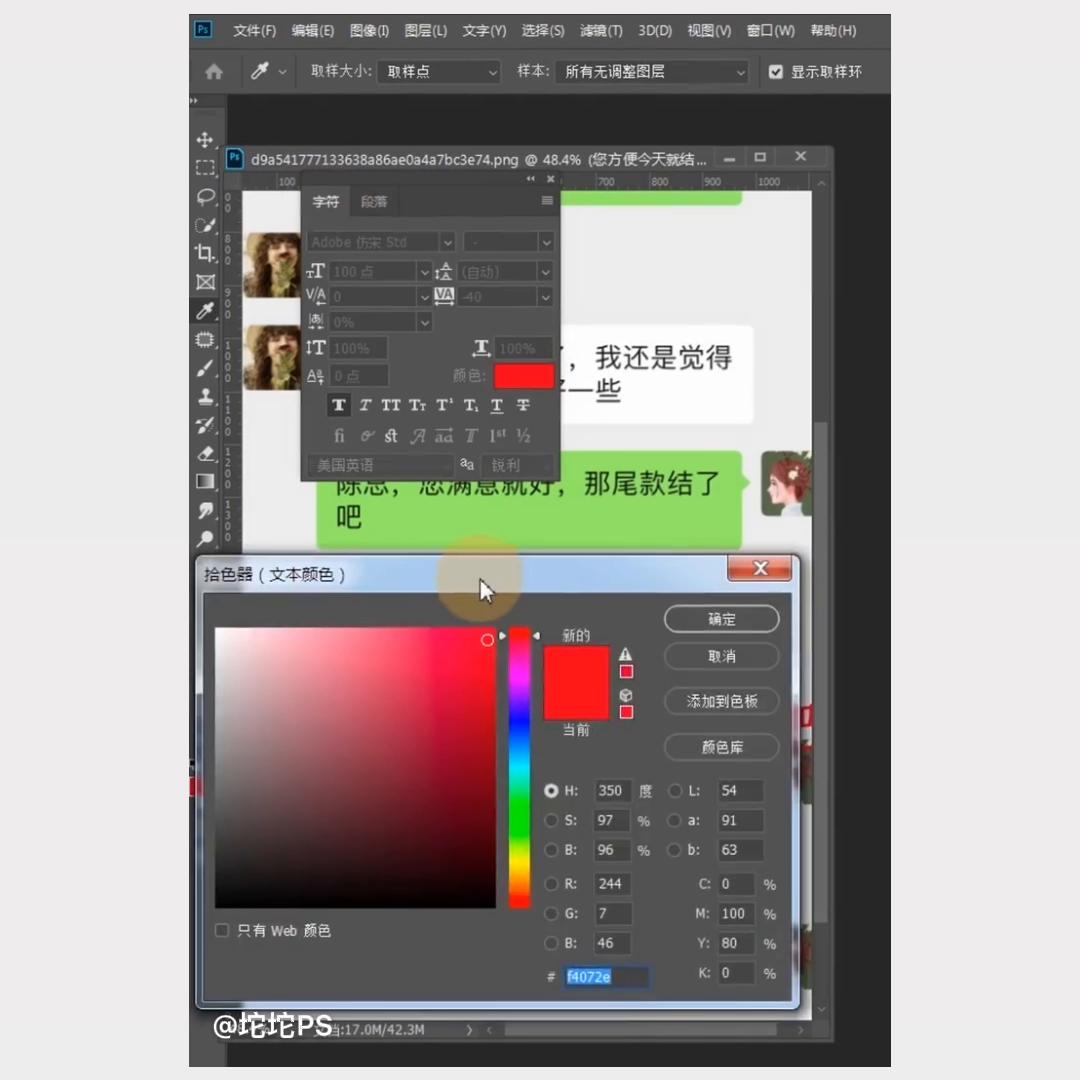Screen dimensions: 1080x1080
Task: Click the 添加到色板 button
Action: point(721,701)
